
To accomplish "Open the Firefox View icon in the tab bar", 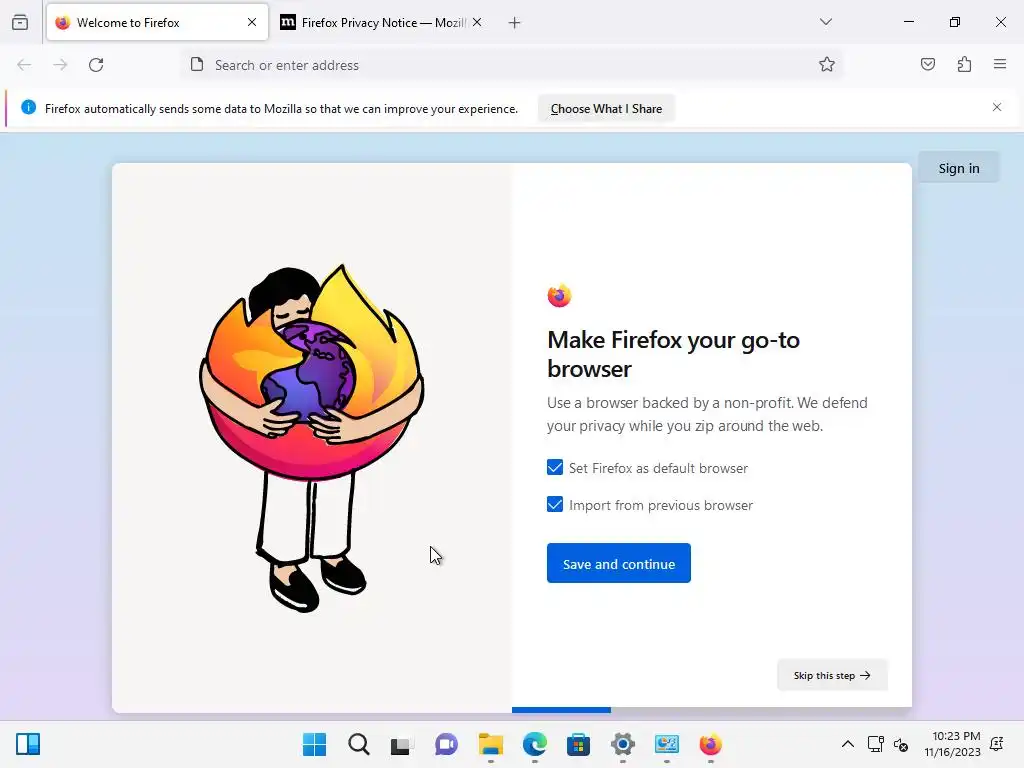I will click(x=20, y=23).
